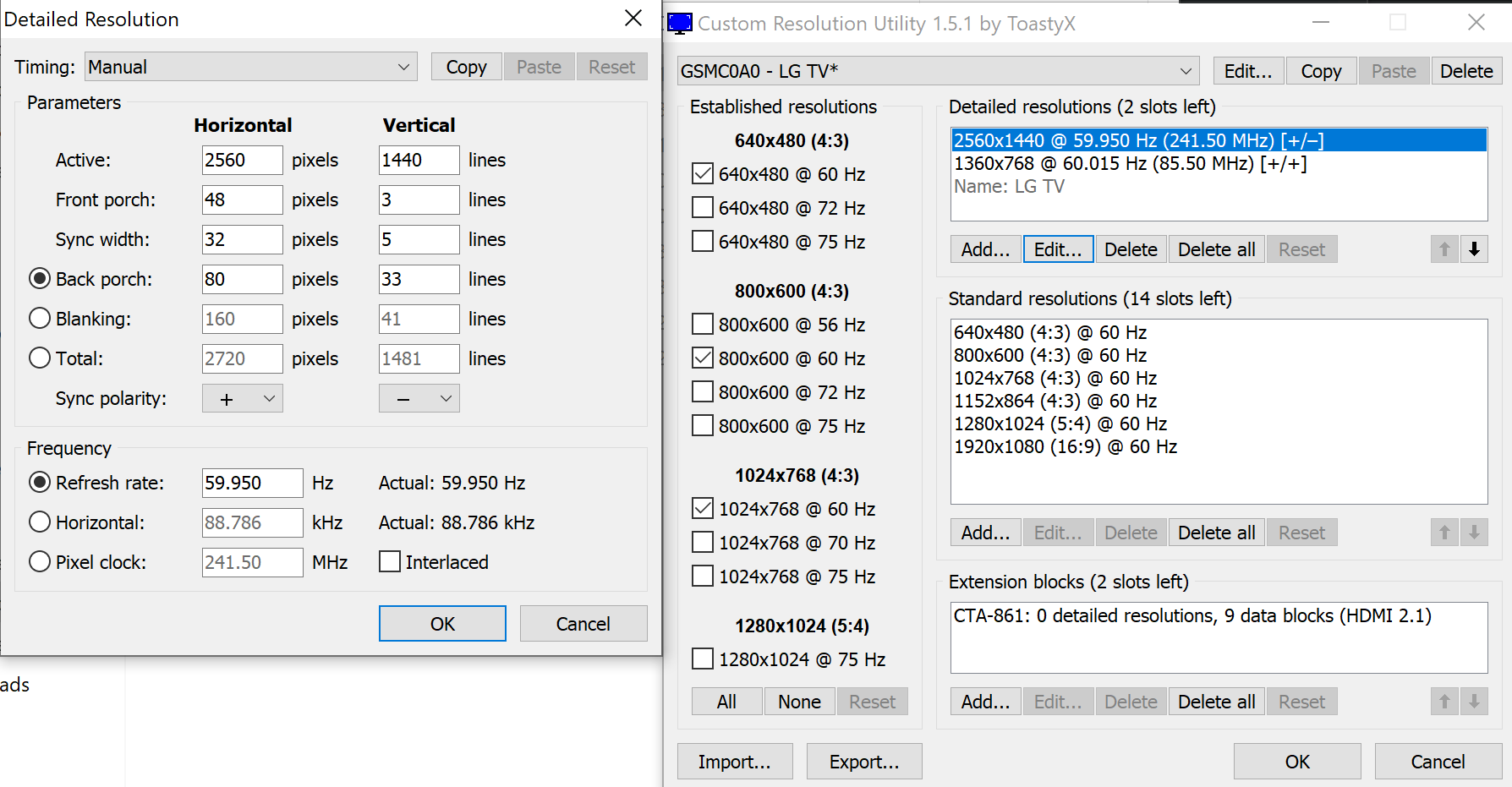1512x787 pixels.
Task: Click the Refresh rate value field
Action: pos(253,483)
